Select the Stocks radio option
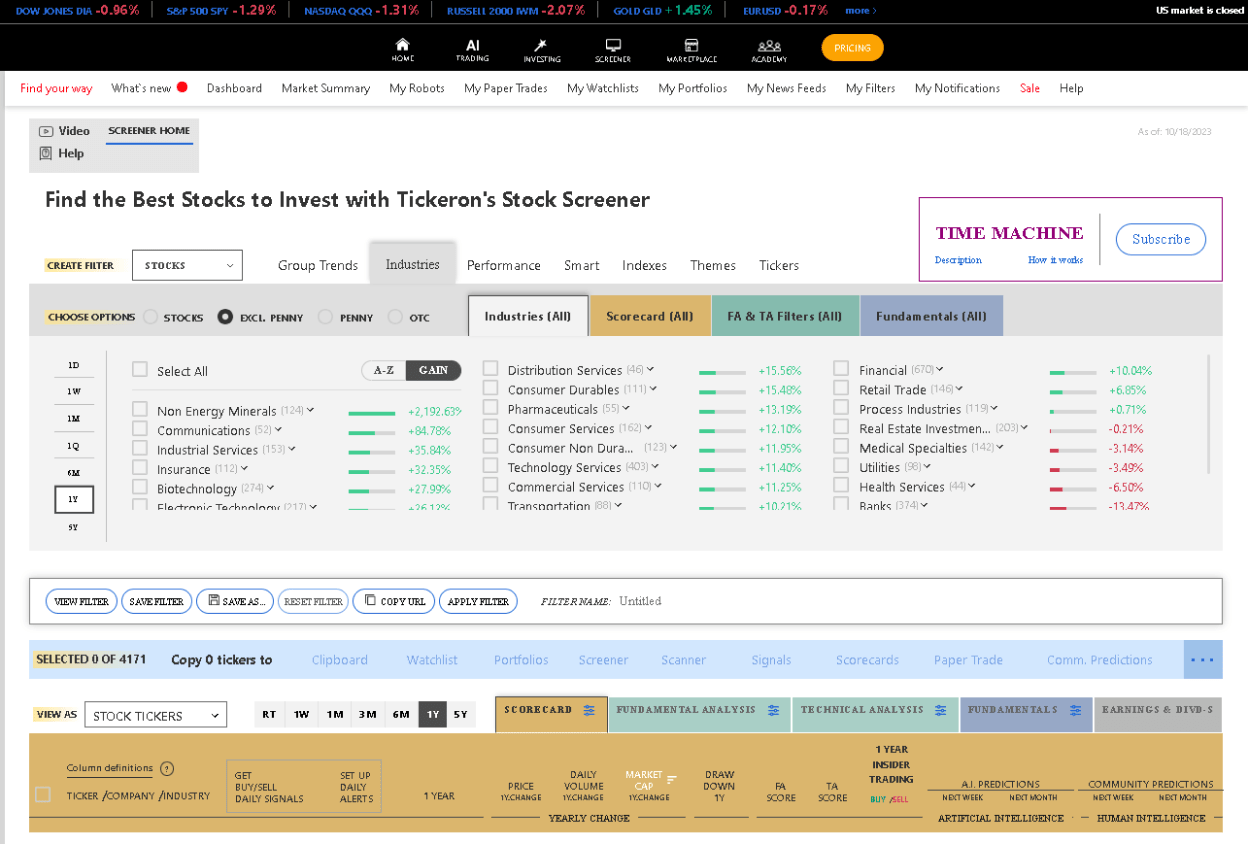Viewport: 1248px width, 844px height. pyautogui.click(x=151, y=317)
